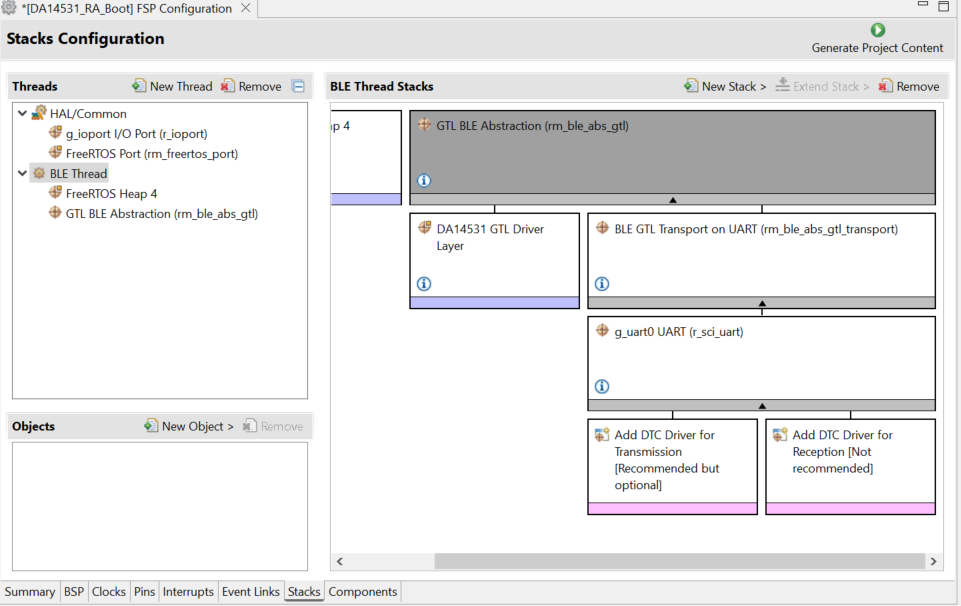
Task: Collapse triangle under GTL BLE Abstraction block
Action: [x=672, y=200]
